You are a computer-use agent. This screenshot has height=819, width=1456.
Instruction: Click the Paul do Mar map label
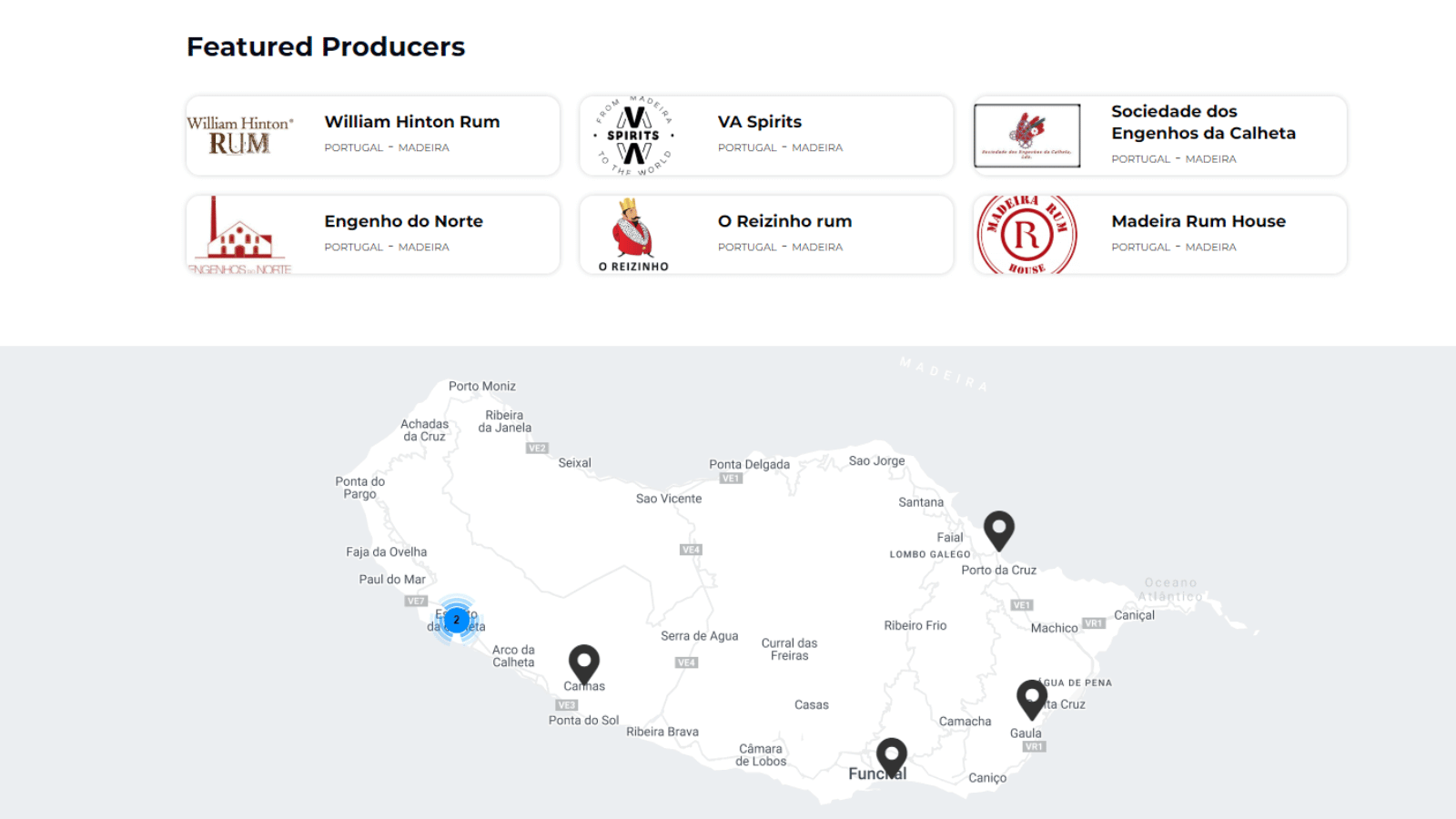pyautogui.click(x=392, y=579)
